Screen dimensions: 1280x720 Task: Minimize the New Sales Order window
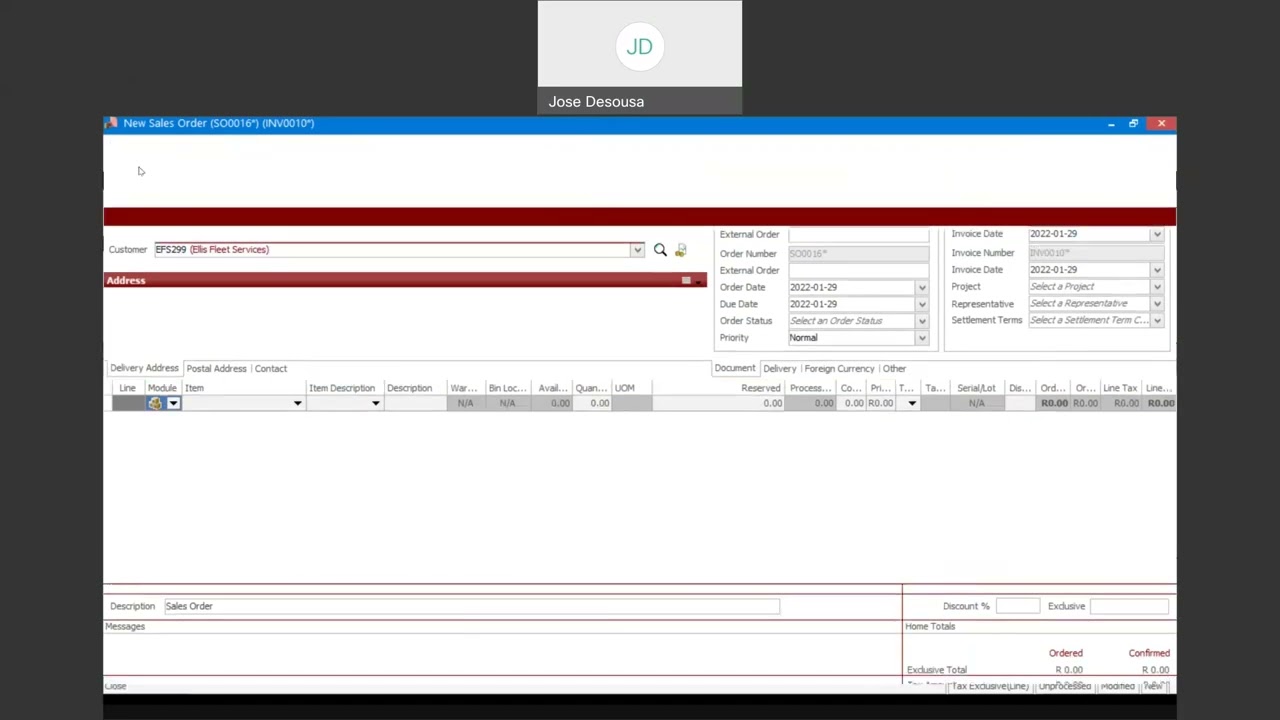(x=1111, y=124)
